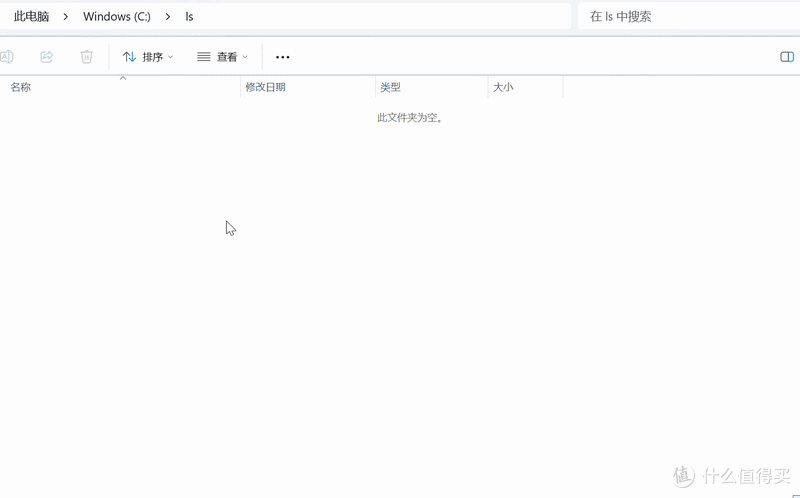Expand the chevron after 此电脑
Viewport: 800px width, 498px height.
point(66,16)
